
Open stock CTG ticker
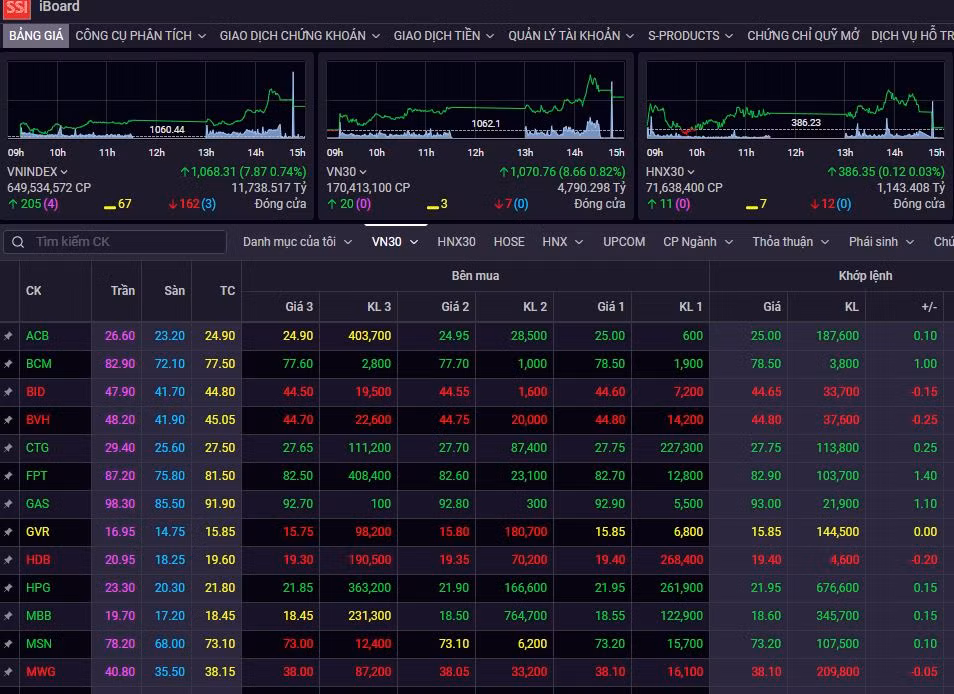[37, 448]
